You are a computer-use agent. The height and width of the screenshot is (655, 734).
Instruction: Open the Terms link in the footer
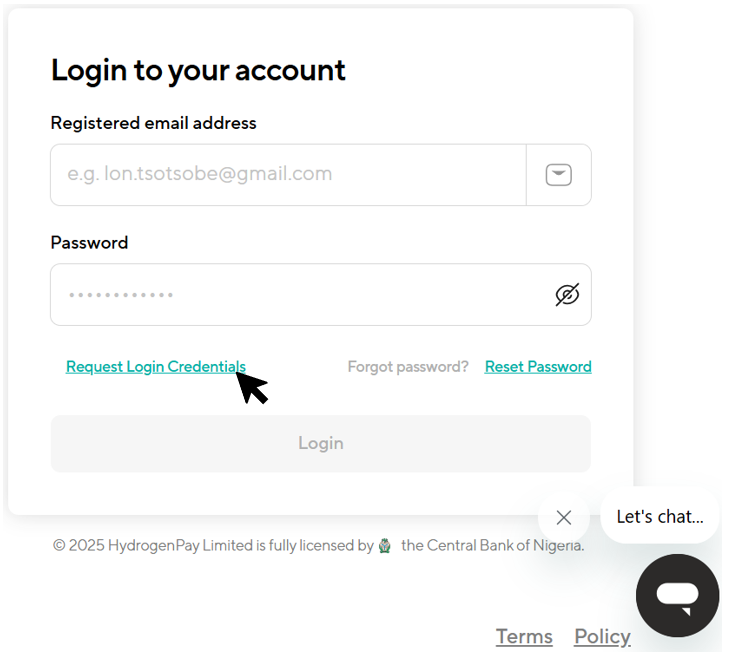[x=524, y=637]
